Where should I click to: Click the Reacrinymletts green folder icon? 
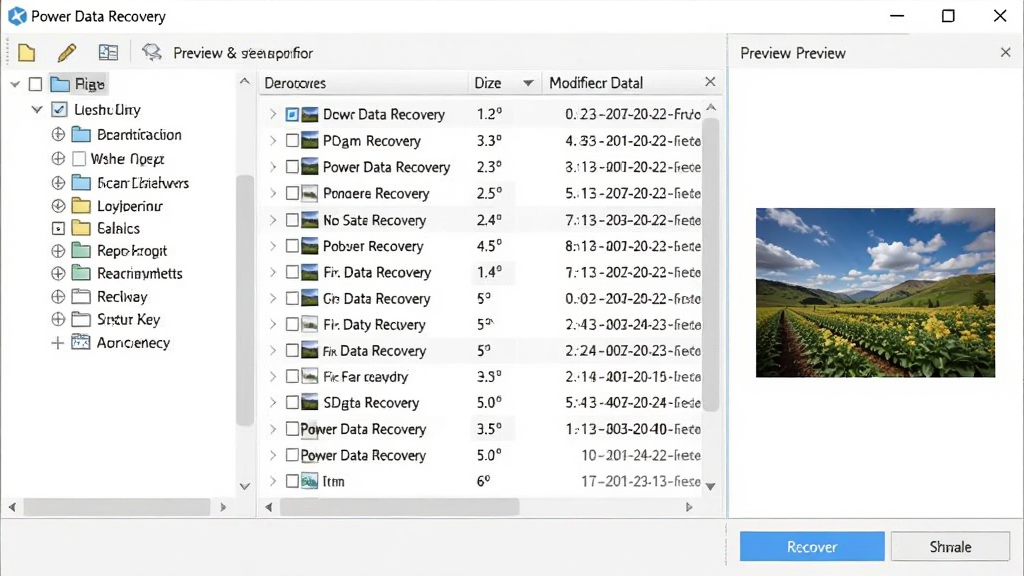coord(81,273)
